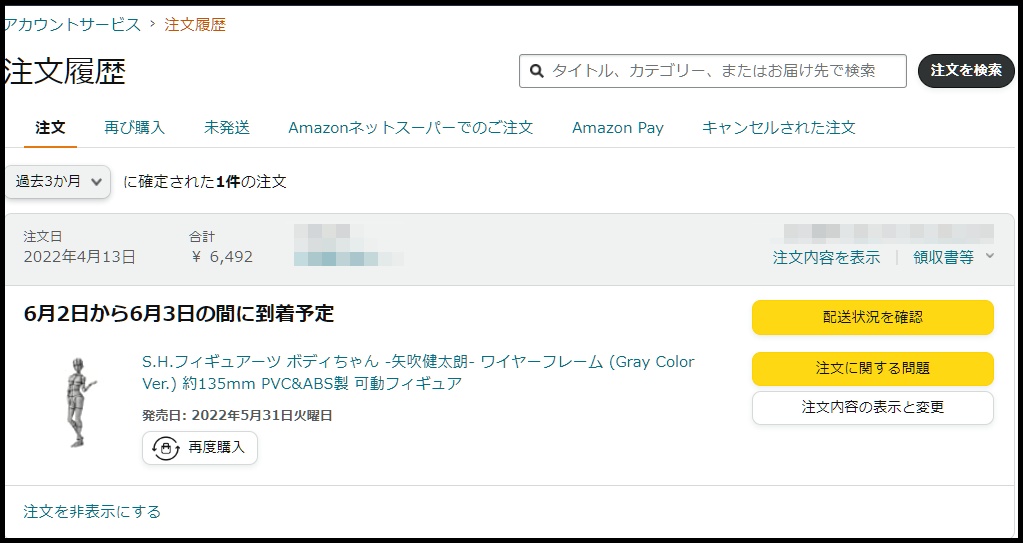The height and width of the screenshot is (543, 1023).
Task: Click the 再度購入 cycle icon
Action: [166, 448]
